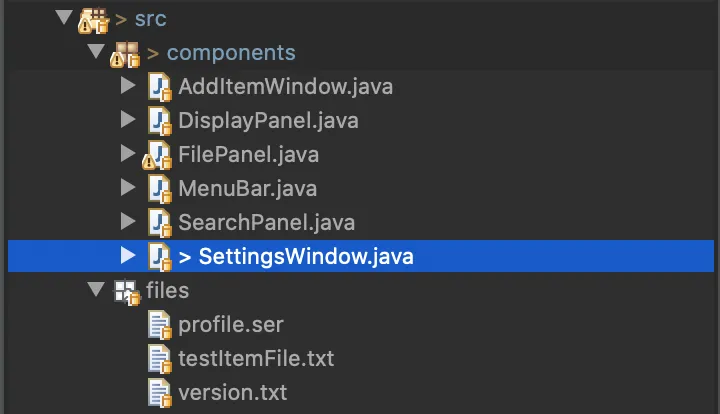Click the version.txt file icon
Viewport: 720px width, 414px height.
tap(159, 392)
